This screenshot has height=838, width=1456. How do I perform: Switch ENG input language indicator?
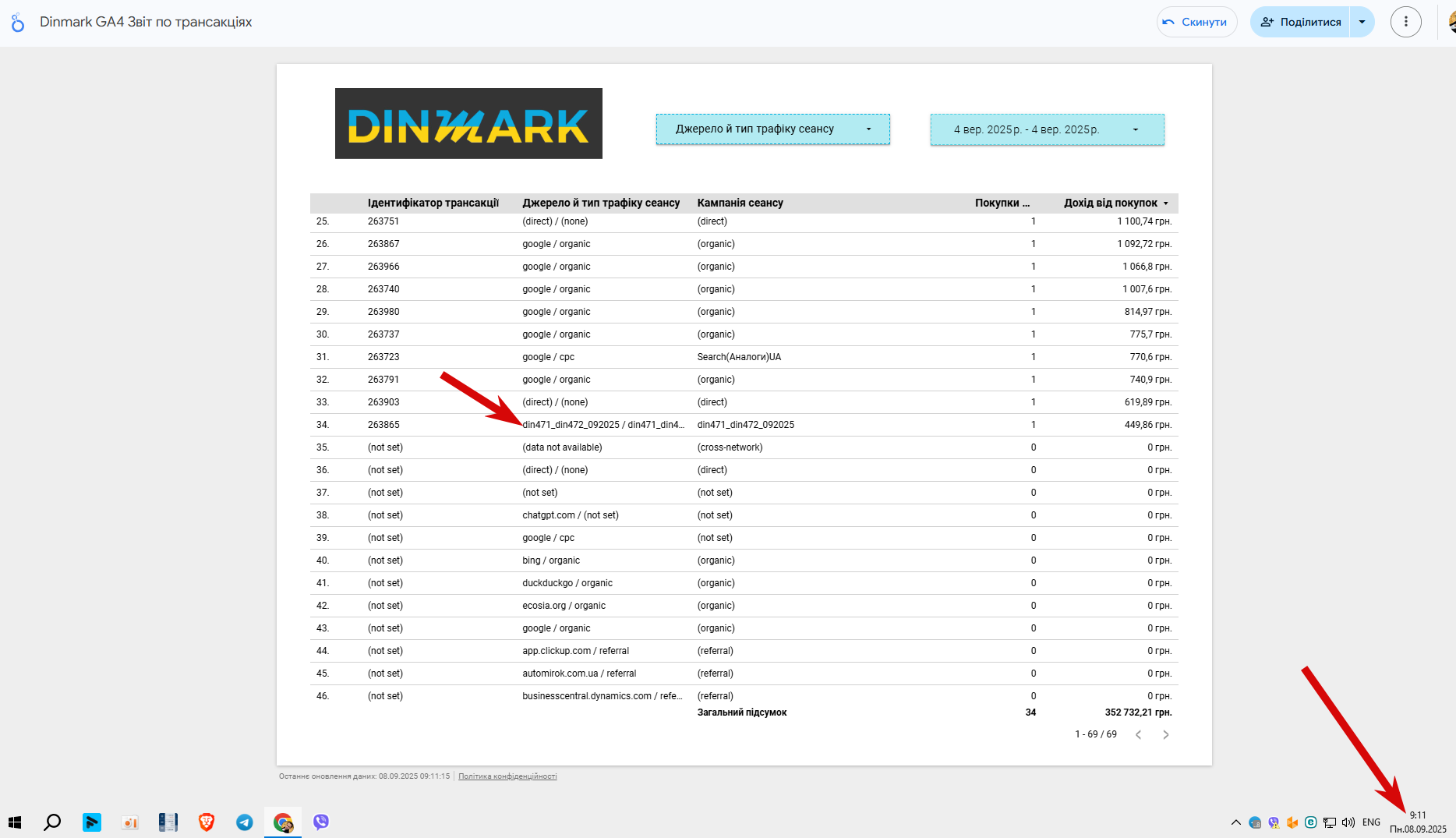(1372, 822)
